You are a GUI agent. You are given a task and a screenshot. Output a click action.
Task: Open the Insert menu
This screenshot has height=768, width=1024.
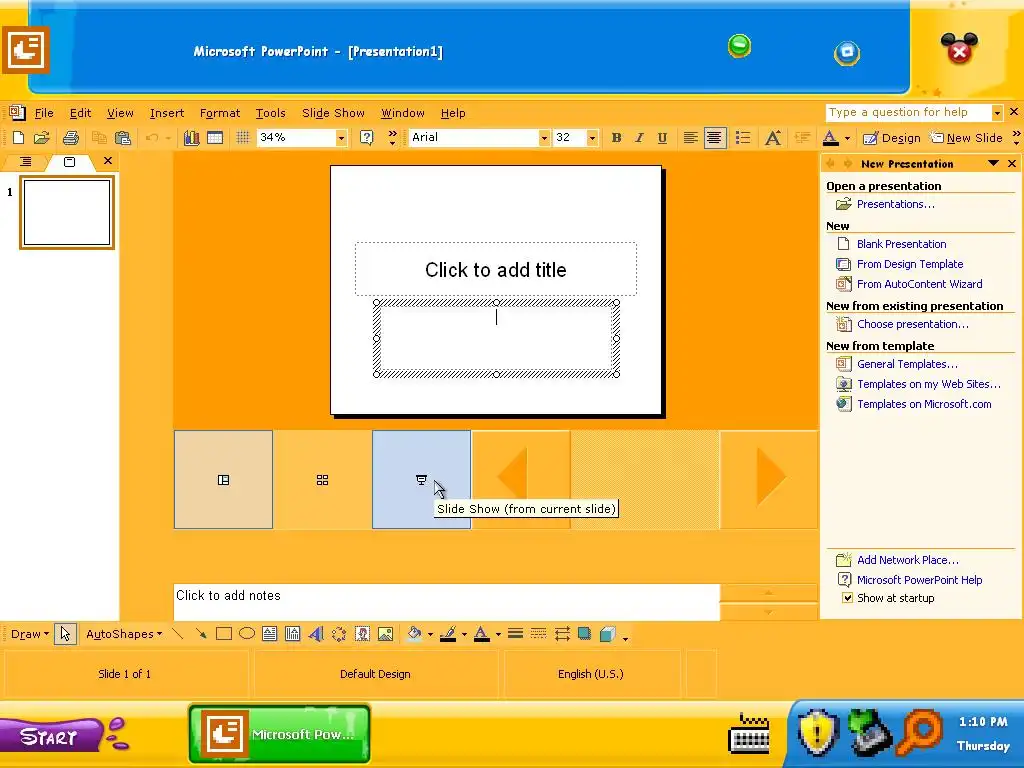tap(167, 113)
